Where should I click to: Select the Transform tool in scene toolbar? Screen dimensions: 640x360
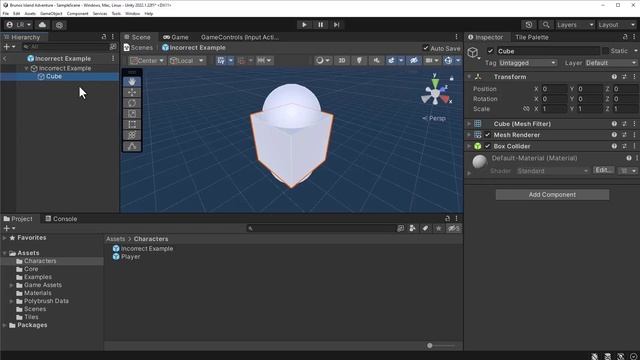tap(132, 135)
